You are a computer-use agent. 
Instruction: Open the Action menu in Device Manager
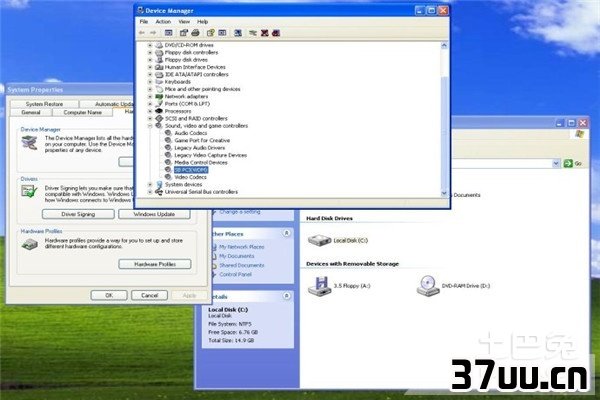[x=163, y=22]
